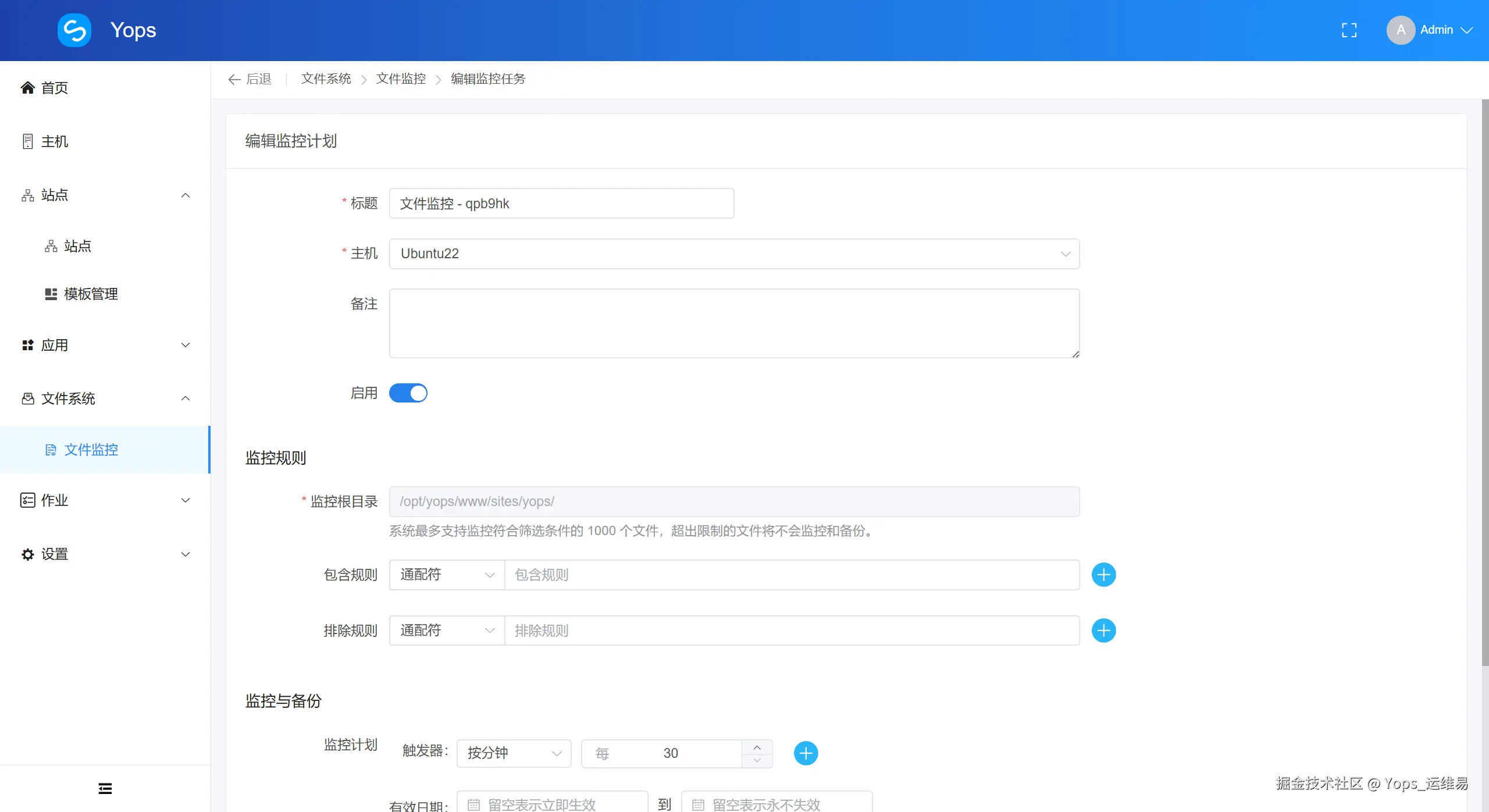Collapse the 站点 section chevron
Image resolution: width=1489 pixels, height=812 pixels.
185,195
